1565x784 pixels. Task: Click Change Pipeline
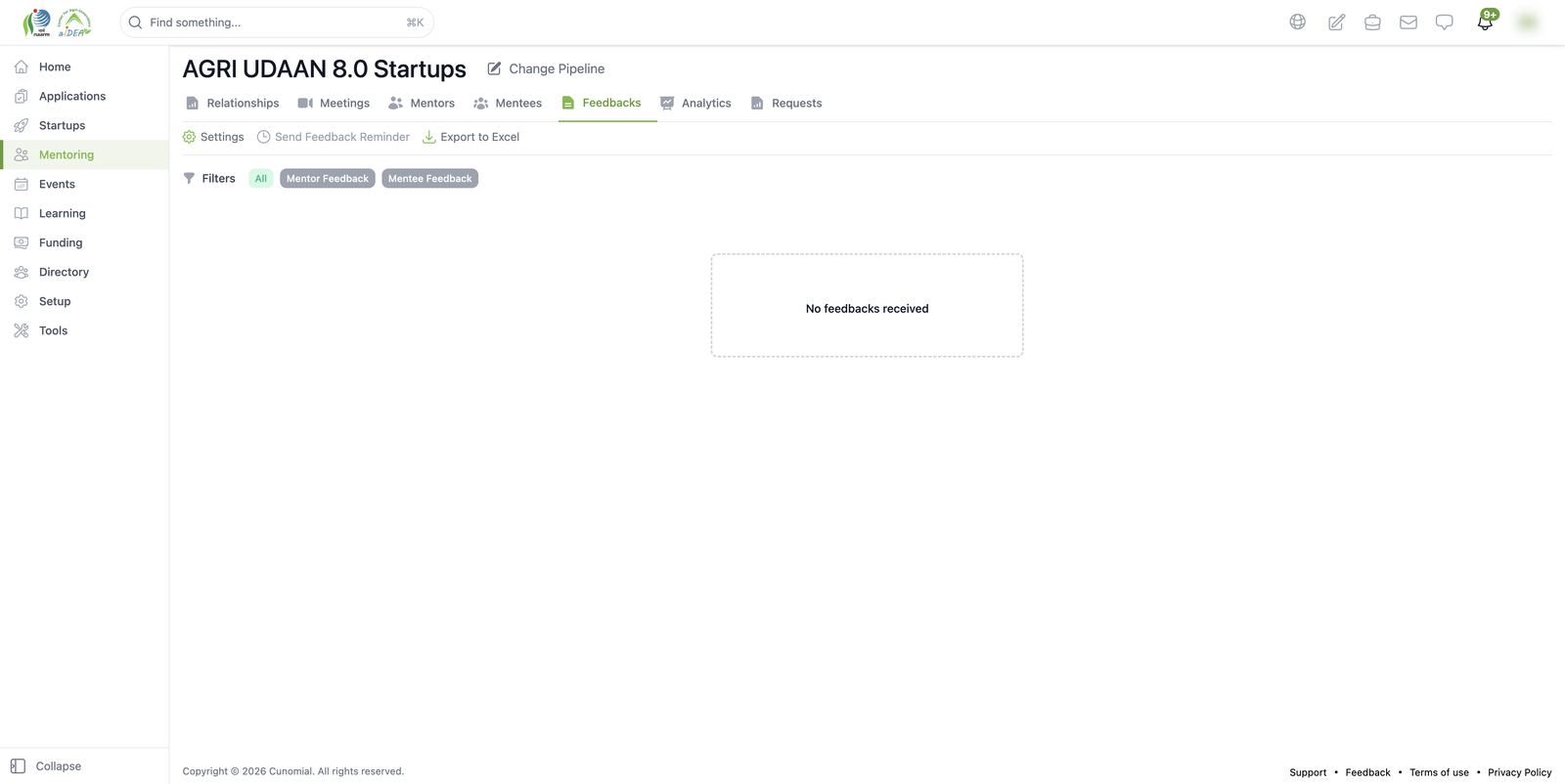click(x=546, y=68)
